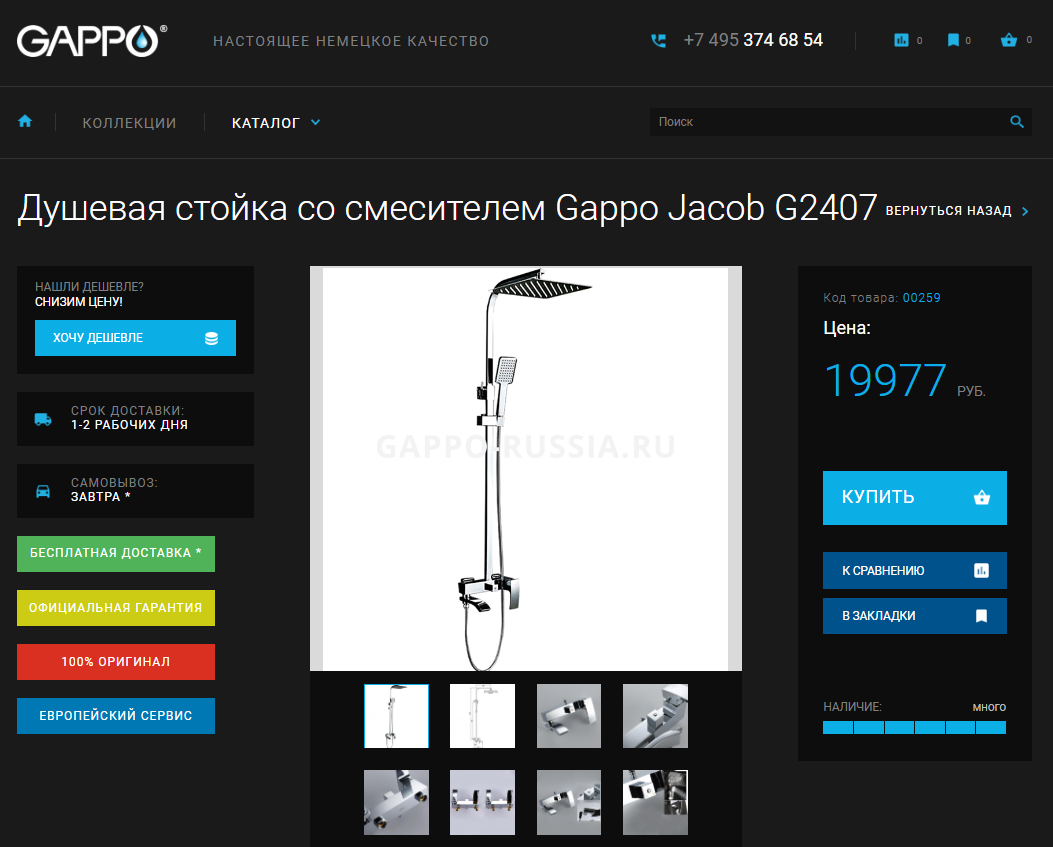Viewport: 1053px width, 847px height.
Task: Click the delivery truck icon
Action: pyautogui.click(x=43, y=419)
